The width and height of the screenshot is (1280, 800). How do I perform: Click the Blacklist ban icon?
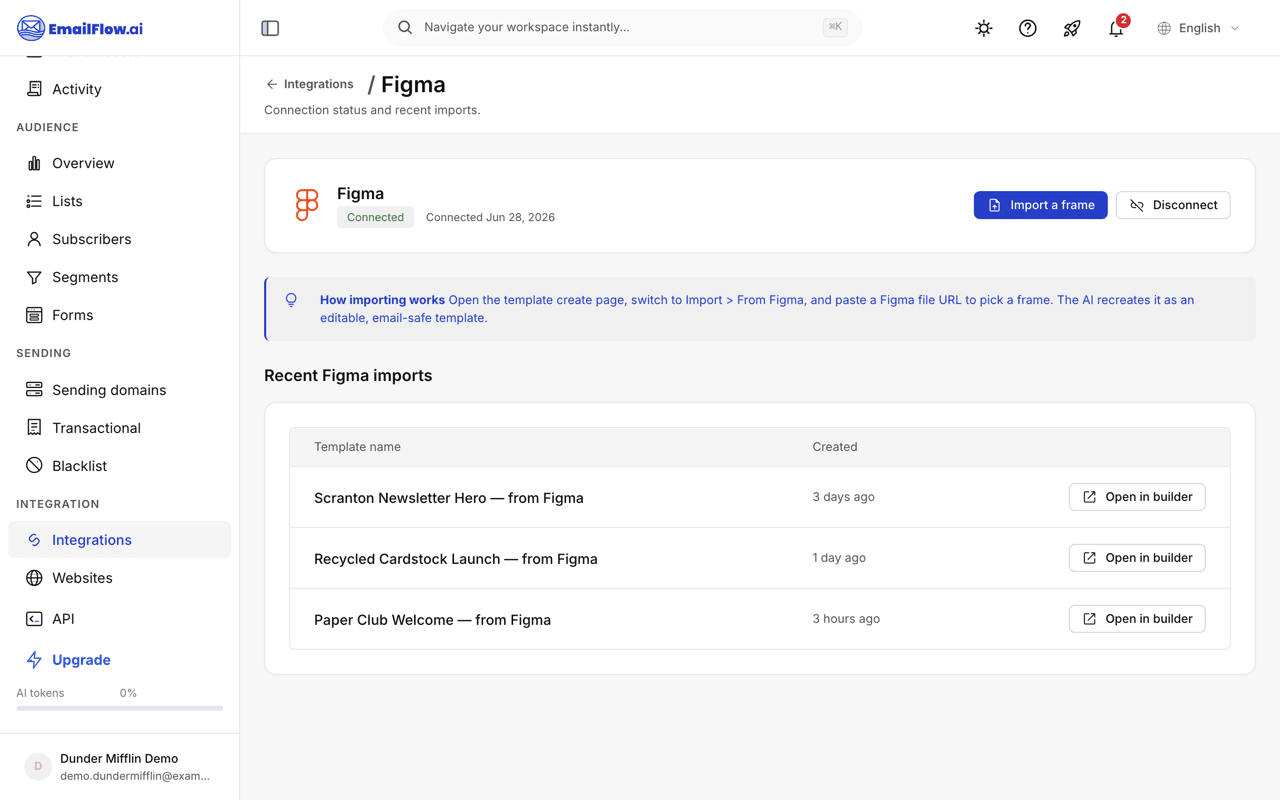pos(34,466)
